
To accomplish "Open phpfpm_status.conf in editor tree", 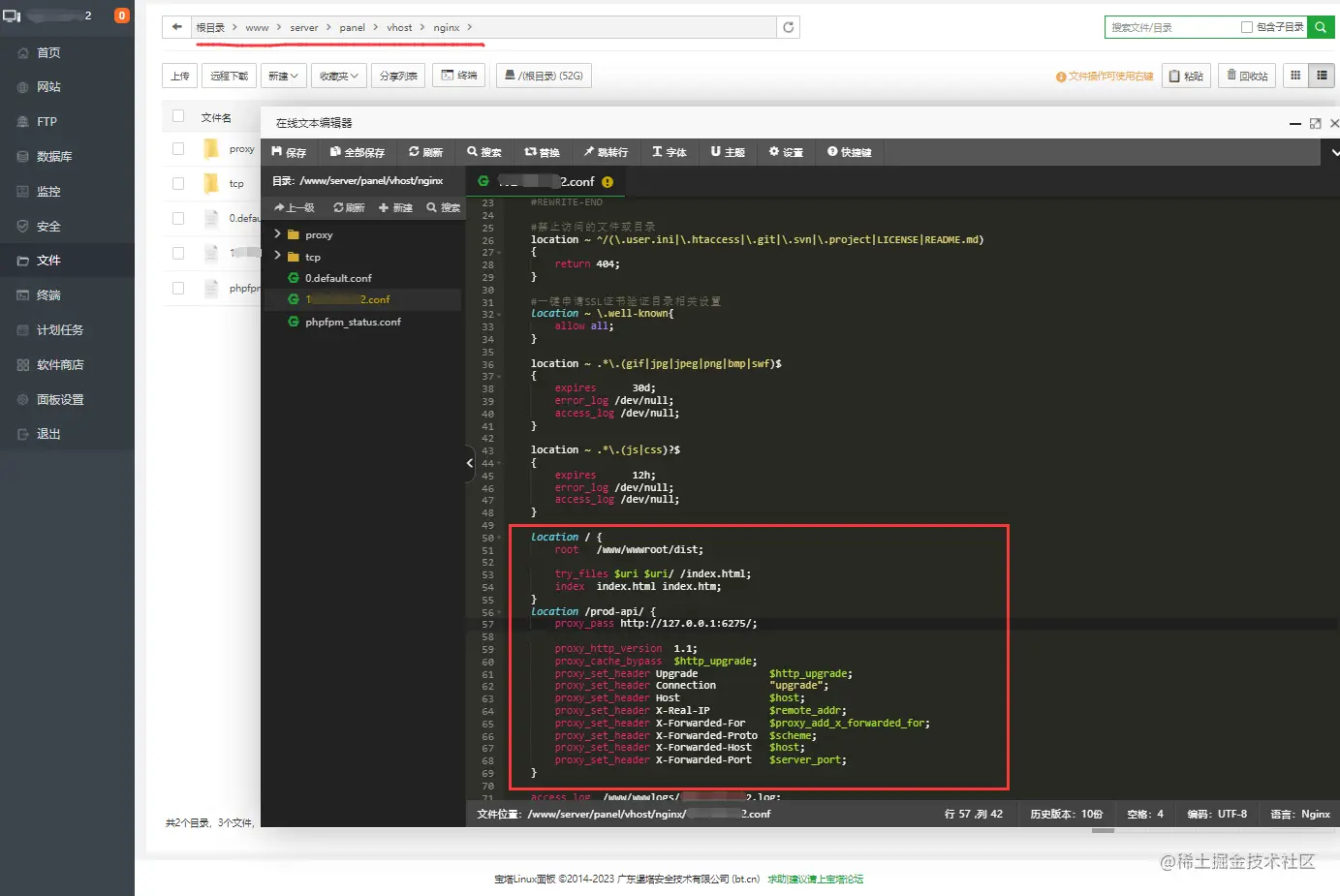I will (353, 322).
